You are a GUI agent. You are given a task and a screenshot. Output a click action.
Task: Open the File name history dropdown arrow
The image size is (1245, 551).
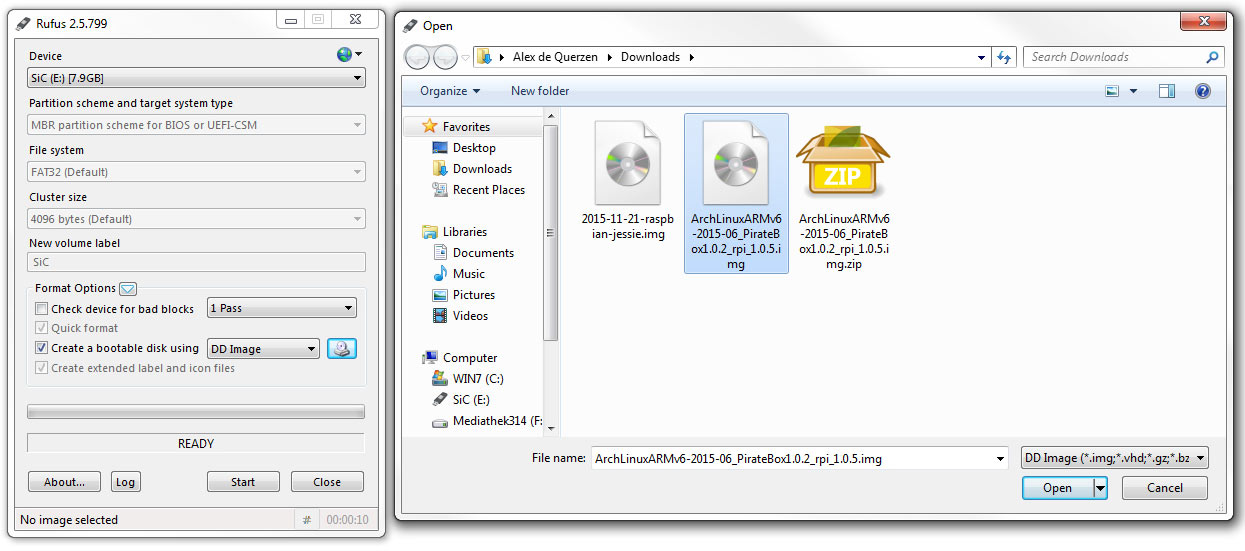point(1000,459)
